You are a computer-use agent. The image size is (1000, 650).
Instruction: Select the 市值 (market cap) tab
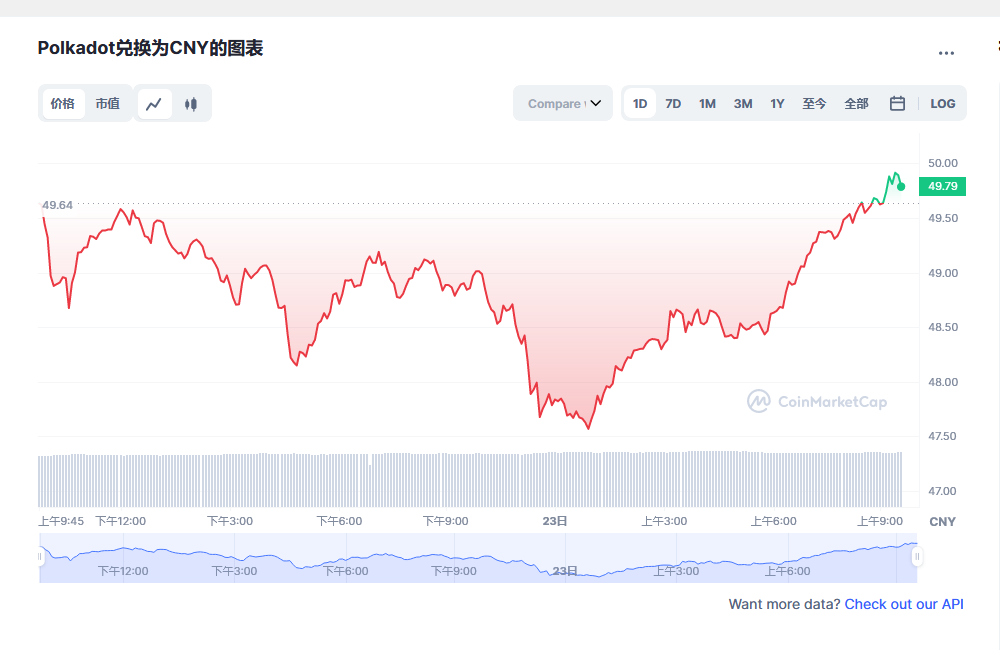coord(108,104)
